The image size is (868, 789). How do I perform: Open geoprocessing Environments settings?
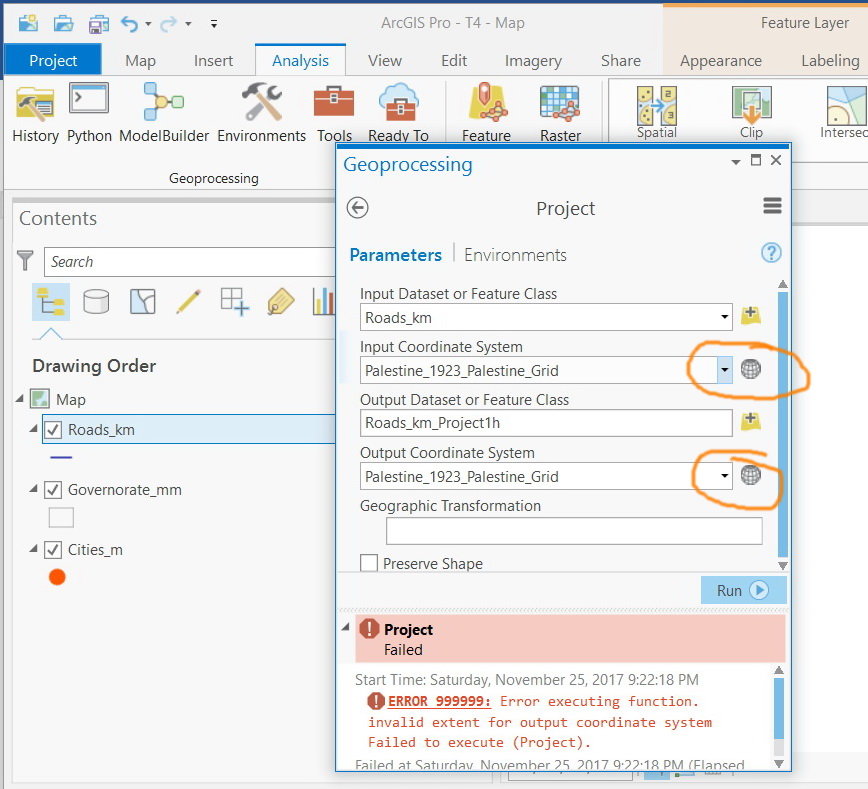click(261, 112)
